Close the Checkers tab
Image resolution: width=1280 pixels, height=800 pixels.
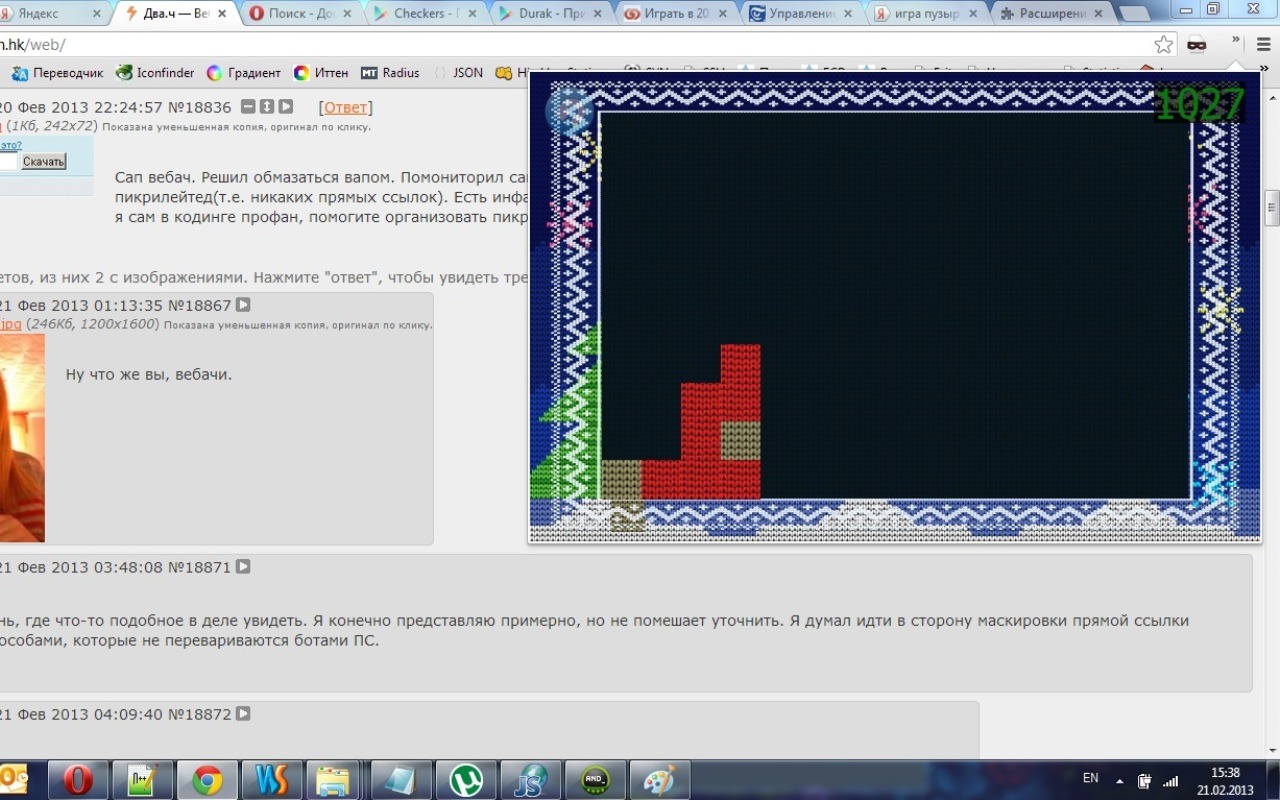tap(473, 14)
